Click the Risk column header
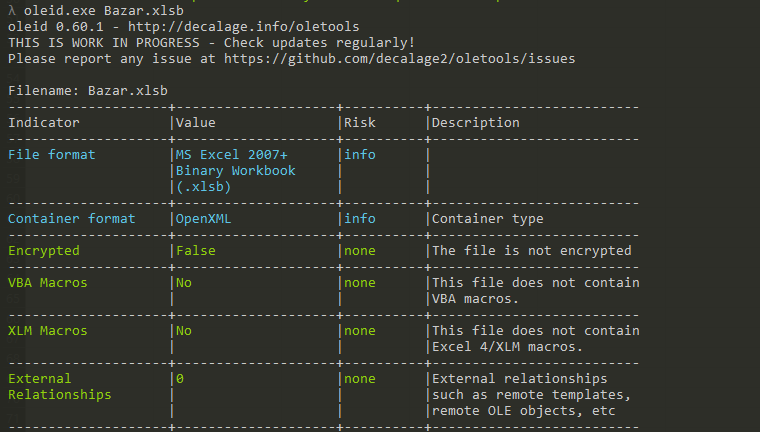 360,123
